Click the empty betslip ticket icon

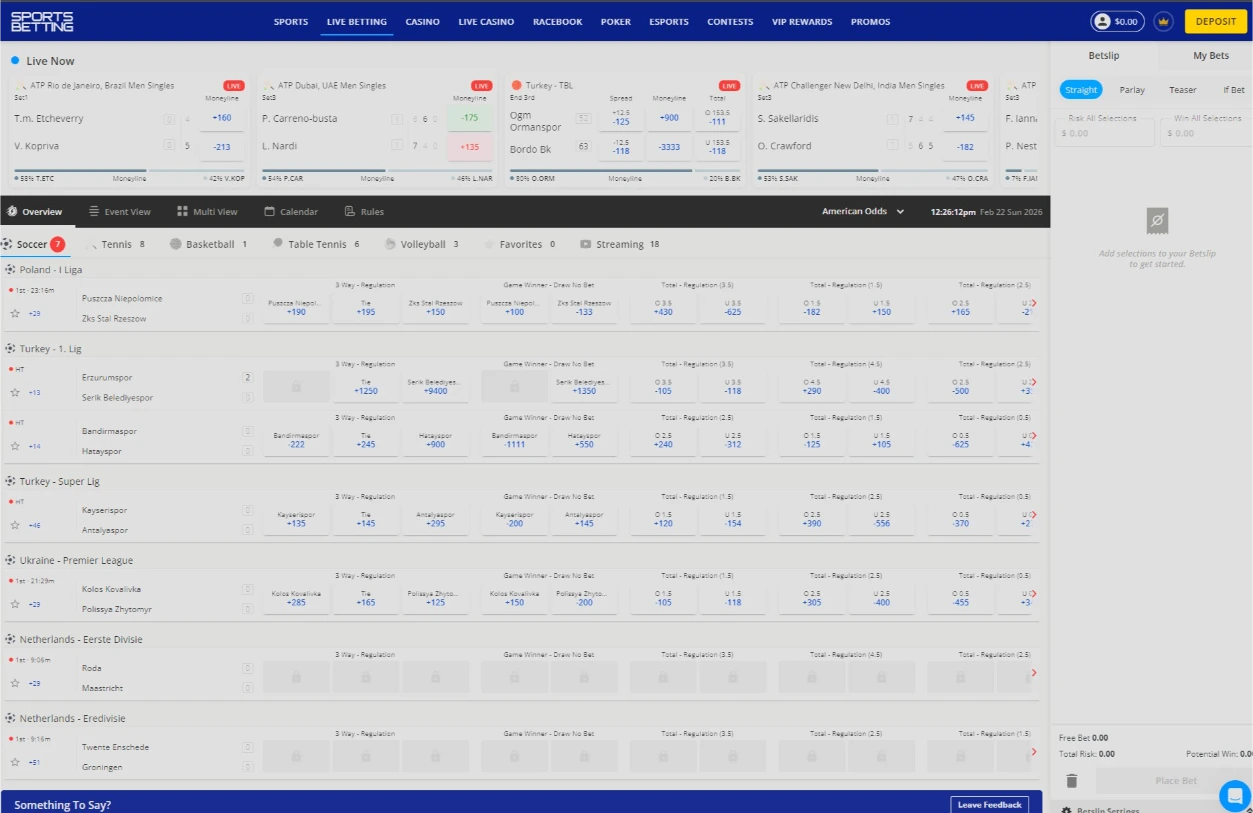1157,221
